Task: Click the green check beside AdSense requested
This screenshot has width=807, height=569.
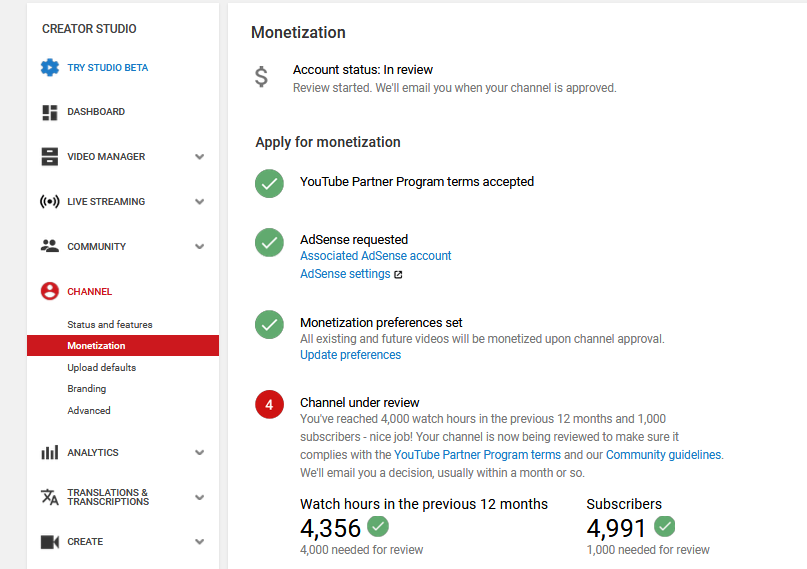Action: pyautogui.click(x=269, y=242)
